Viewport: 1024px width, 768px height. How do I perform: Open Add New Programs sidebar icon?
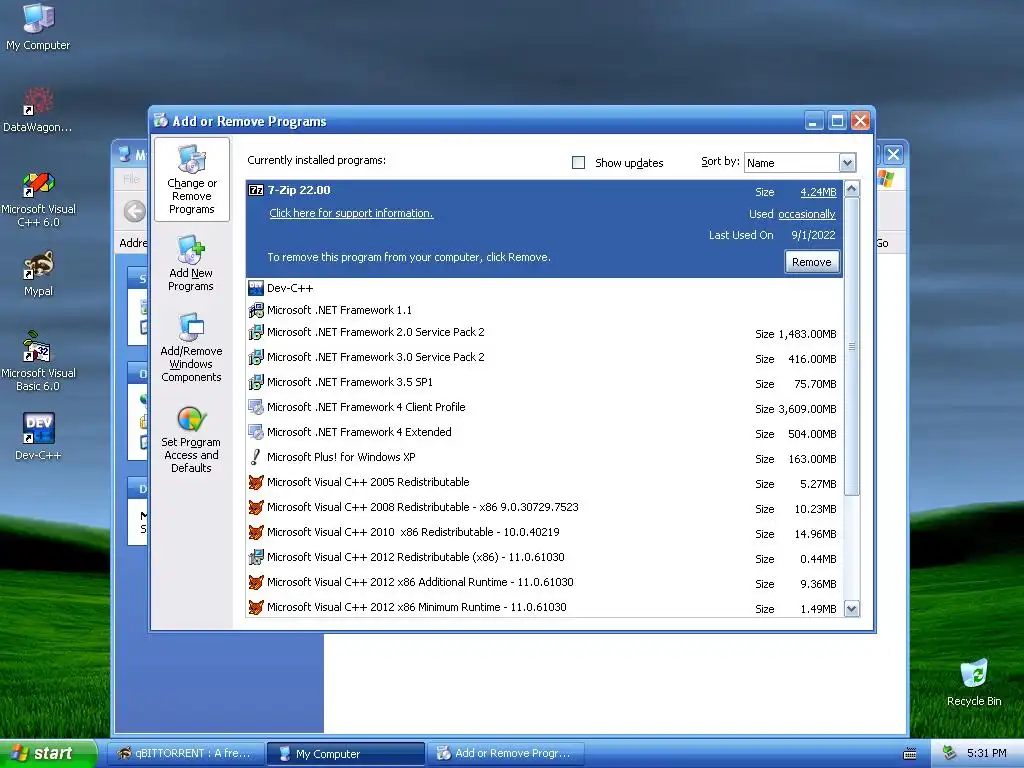click(x=191, y=263)
